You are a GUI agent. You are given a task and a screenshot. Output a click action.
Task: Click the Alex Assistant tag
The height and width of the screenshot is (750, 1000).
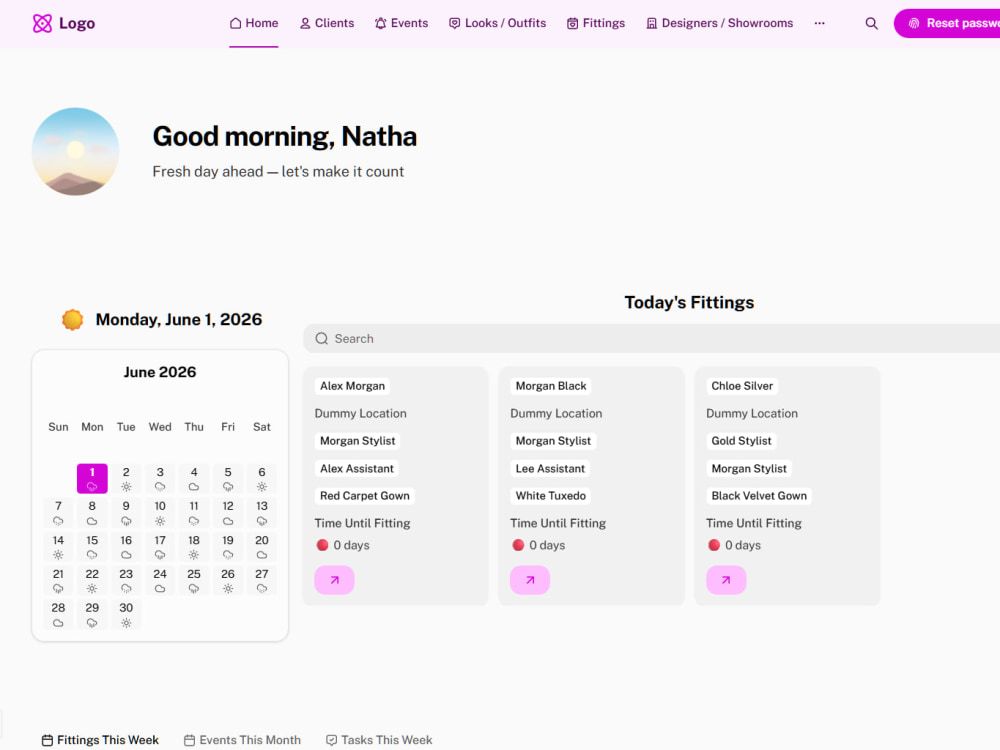pos(357,468)
